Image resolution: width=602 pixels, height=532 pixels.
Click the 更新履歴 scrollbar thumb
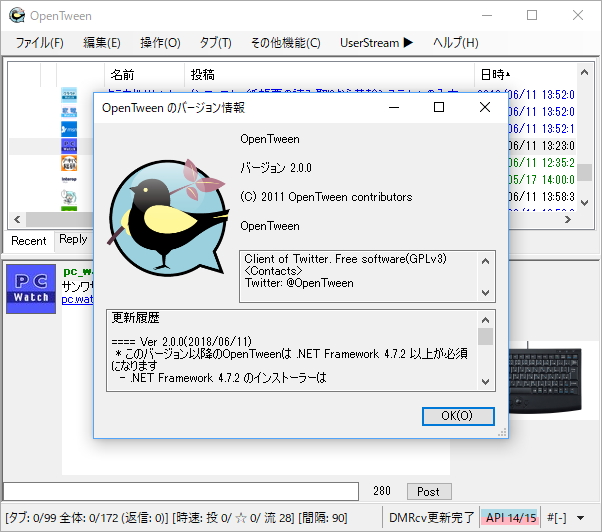(x=485, y=337)
